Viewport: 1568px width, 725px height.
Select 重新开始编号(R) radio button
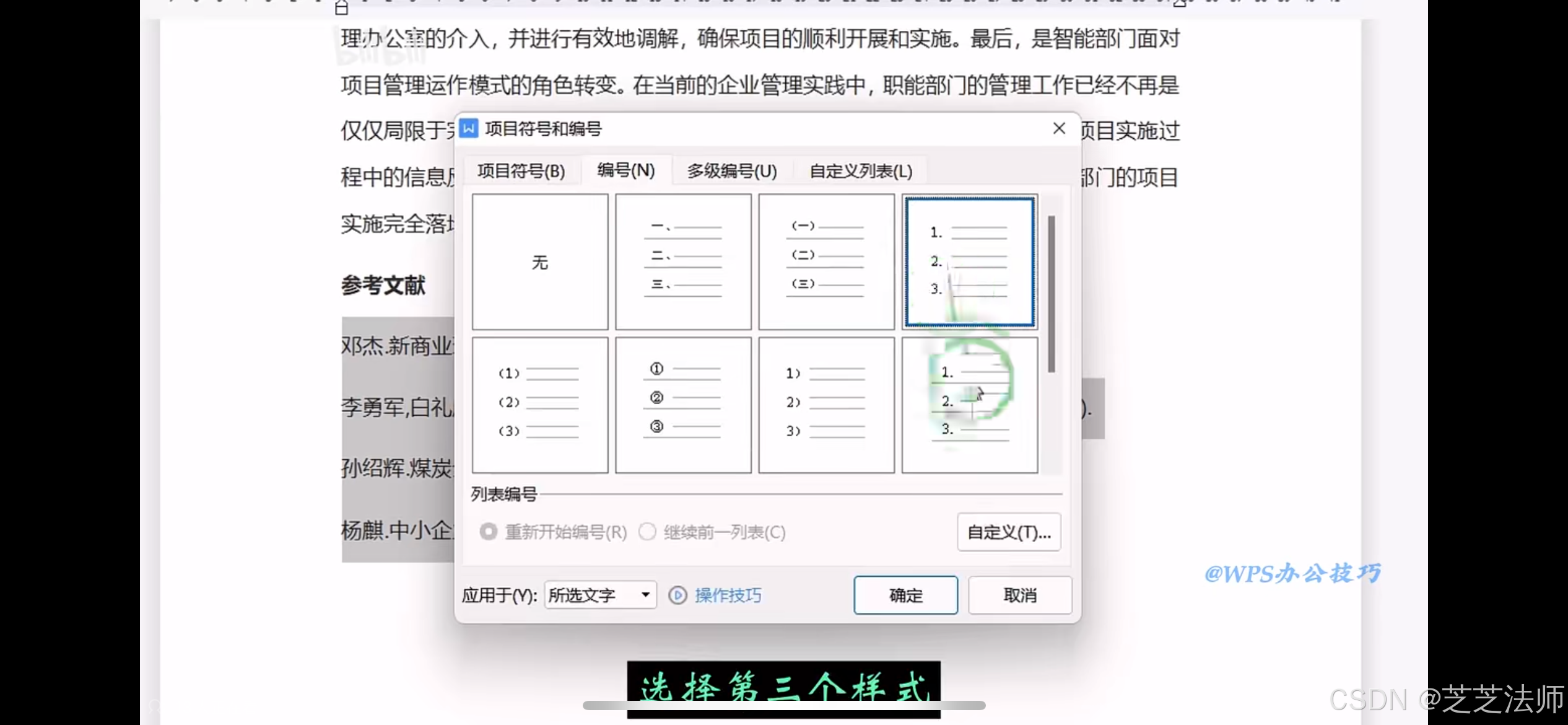pos(489,532)
